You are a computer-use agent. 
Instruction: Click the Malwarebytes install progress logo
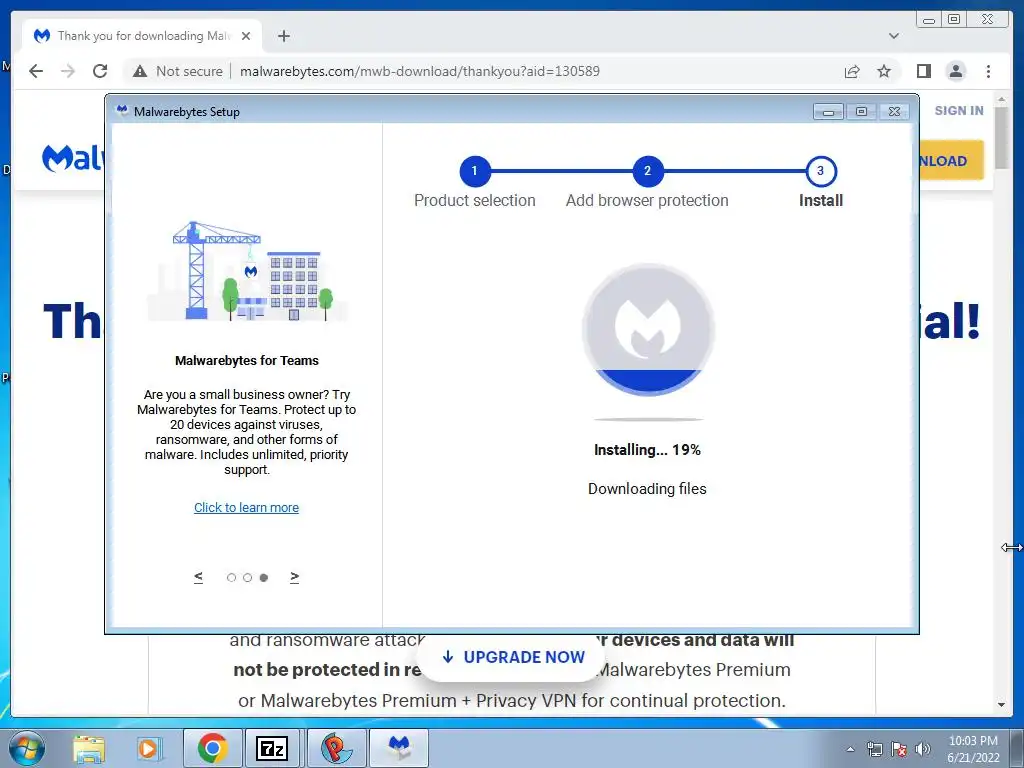click(648, 330)
